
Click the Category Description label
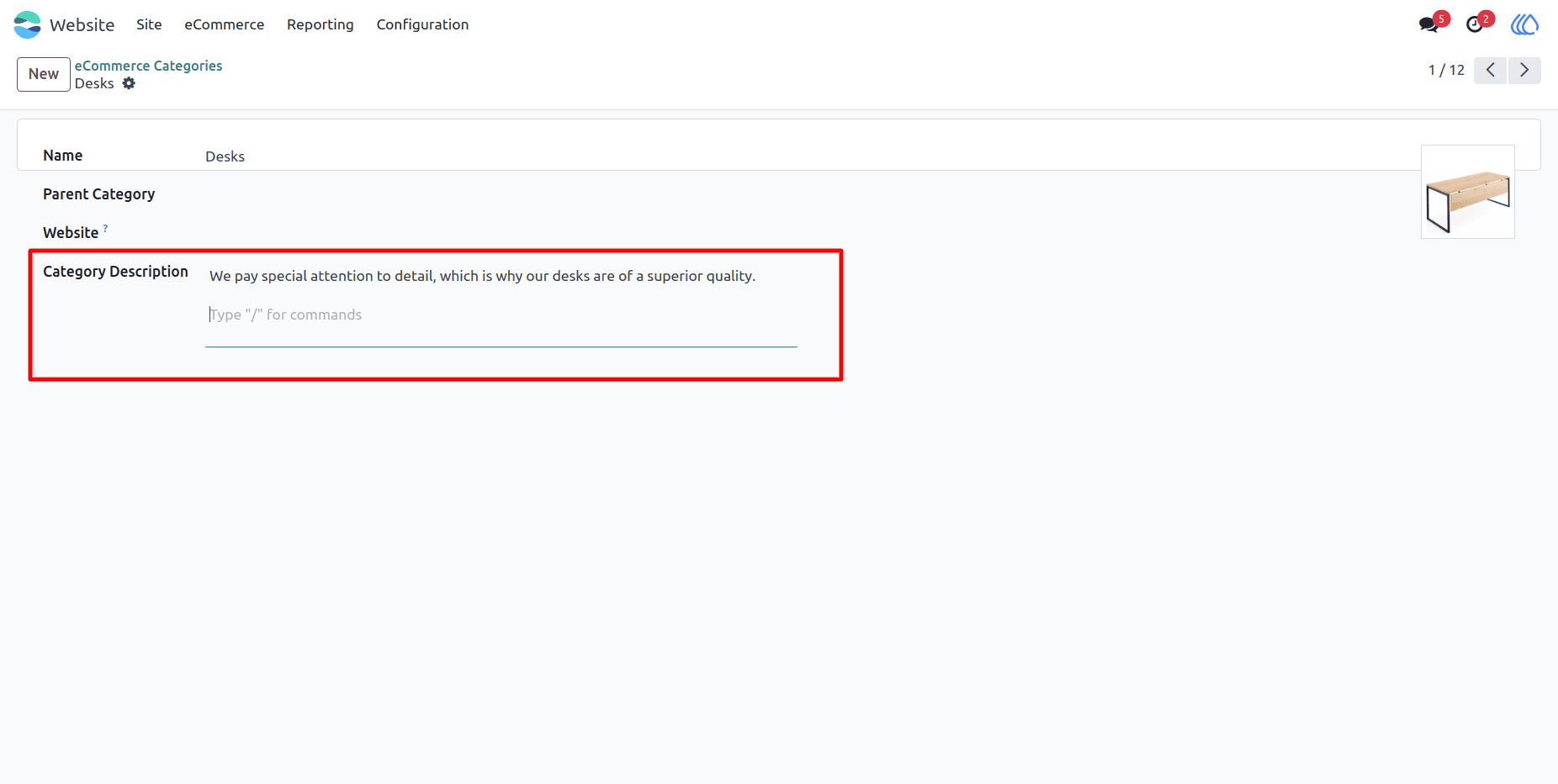click(115, 272)
